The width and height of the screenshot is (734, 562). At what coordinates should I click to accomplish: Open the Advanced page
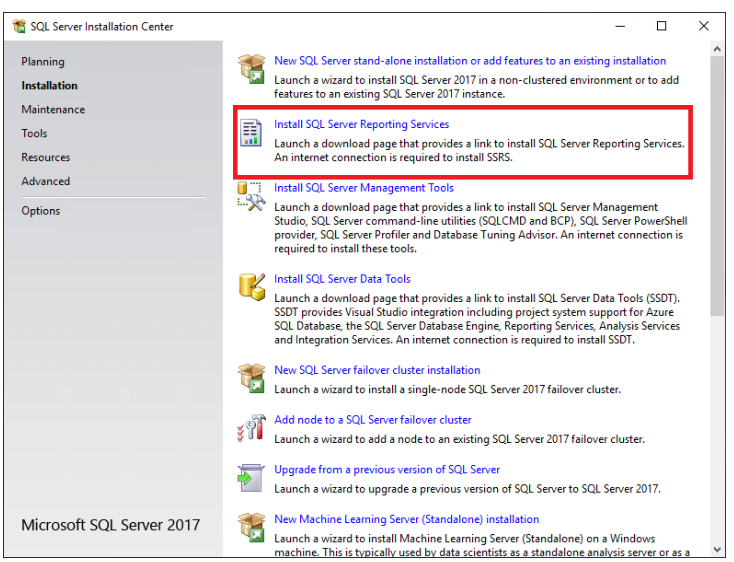click(x=46, y=181)
